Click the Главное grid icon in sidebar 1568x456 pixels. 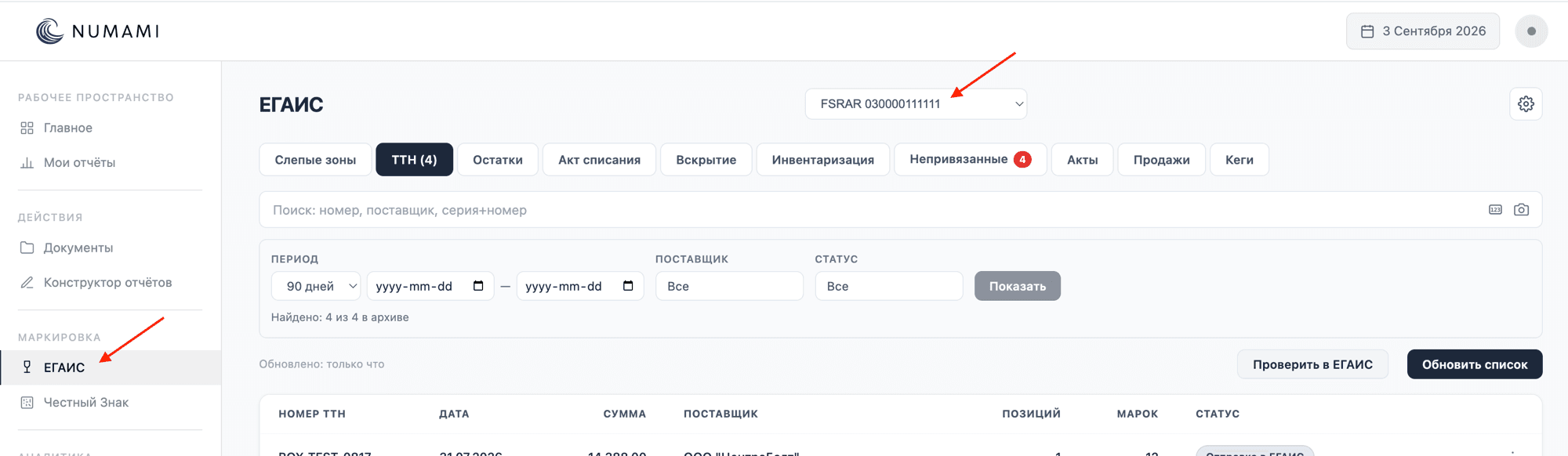click(27, 128)
